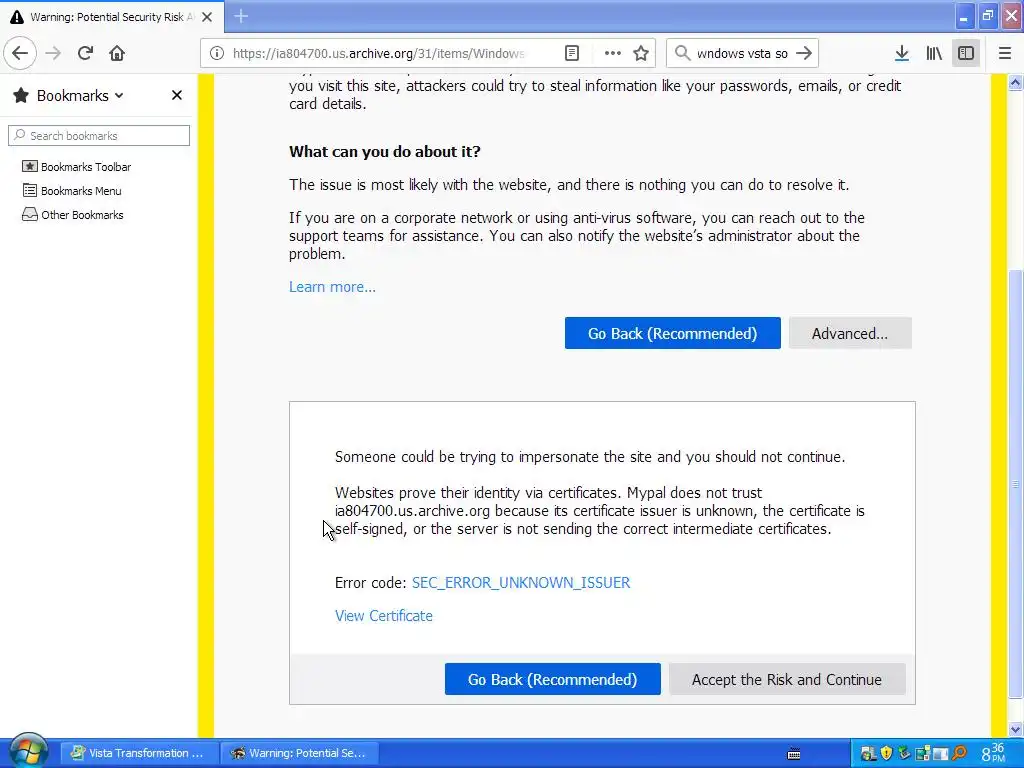Click Go Back (Recommended) in advanced panel

552,679
